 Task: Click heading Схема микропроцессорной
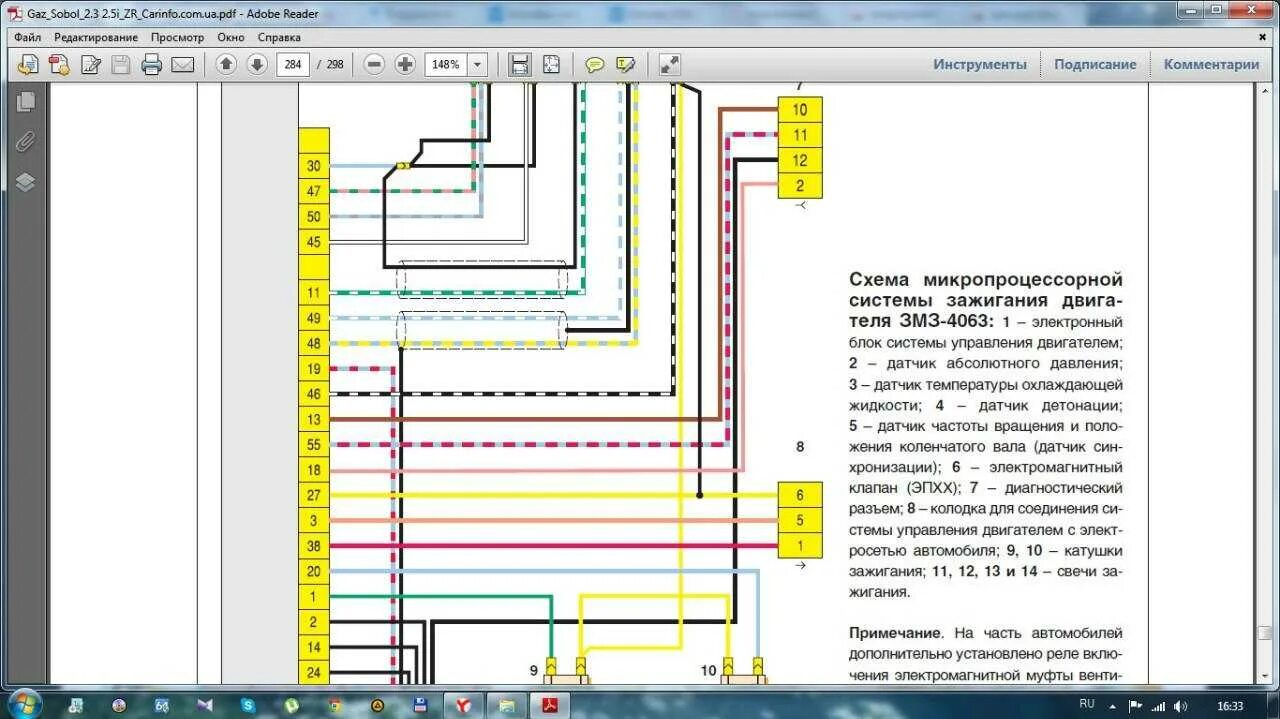point(986,280)
